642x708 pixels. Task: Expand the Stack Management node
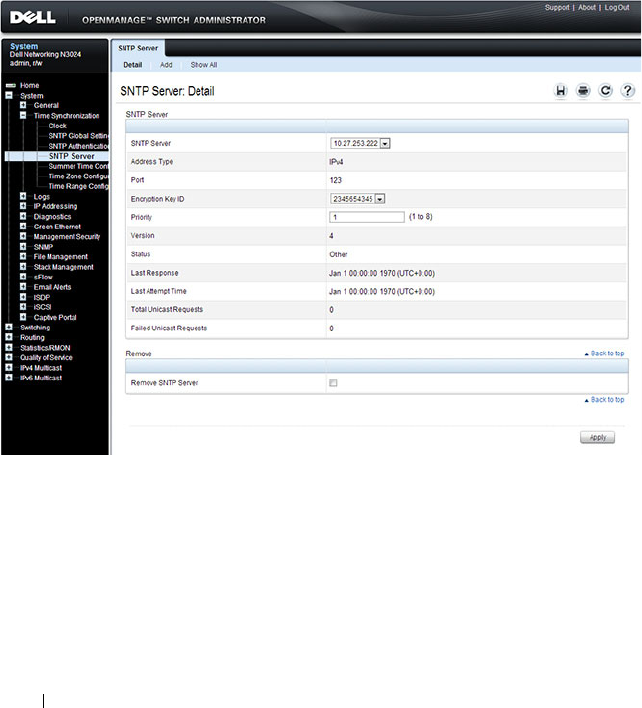pos(23,266)
